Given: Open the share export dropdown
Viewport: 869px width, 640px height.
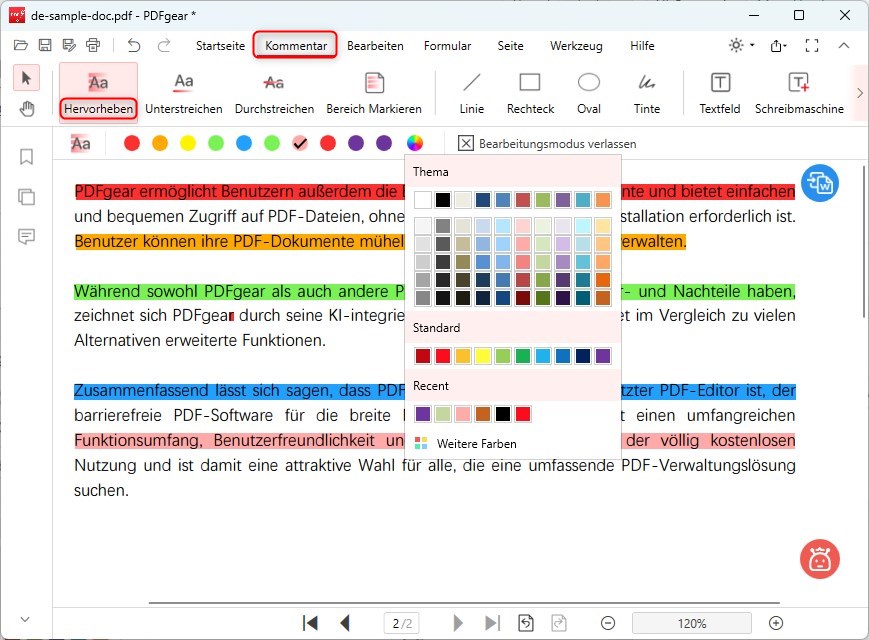Looking at the screenshot, I should click(778, 45).
